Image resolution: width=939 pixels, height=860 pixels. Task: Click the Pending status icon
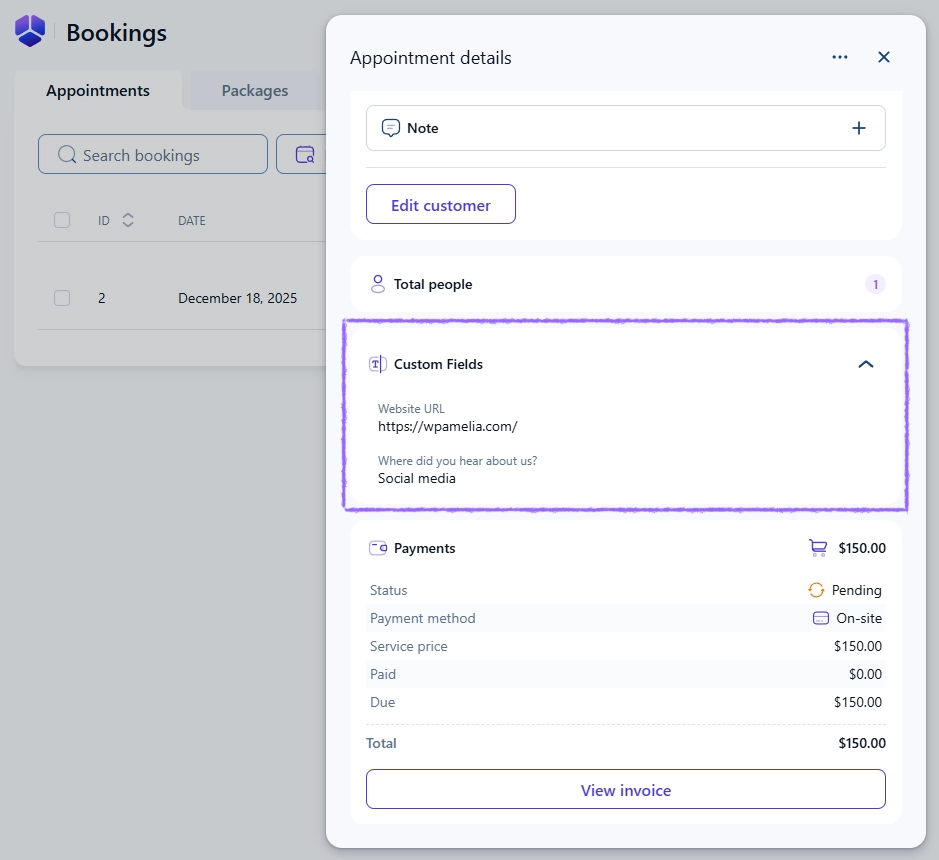pyautogui.click(x=816, y=590)
